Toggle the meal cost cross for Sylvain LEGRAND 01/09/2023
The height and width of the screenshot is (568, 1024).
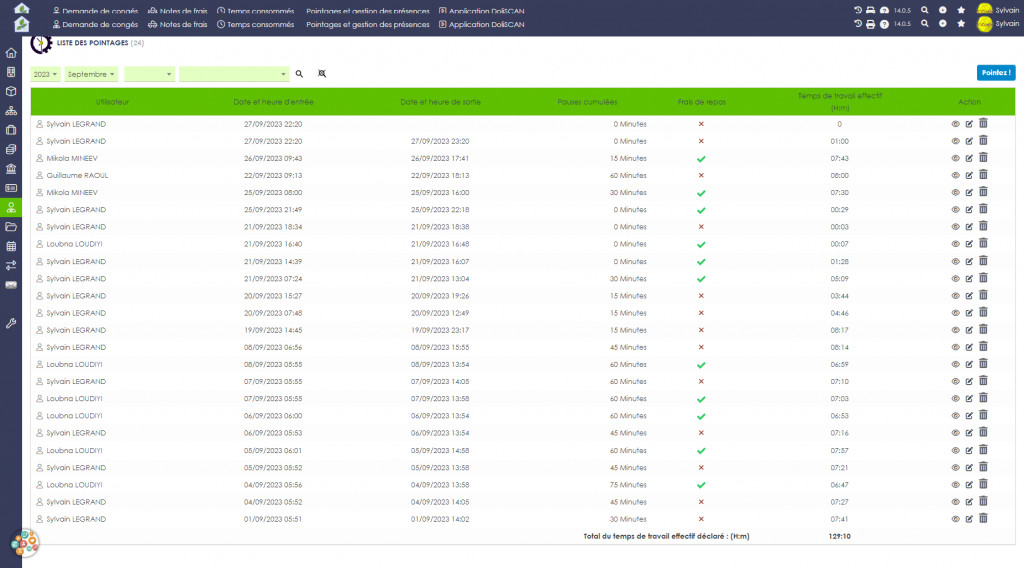pos(701,519)
